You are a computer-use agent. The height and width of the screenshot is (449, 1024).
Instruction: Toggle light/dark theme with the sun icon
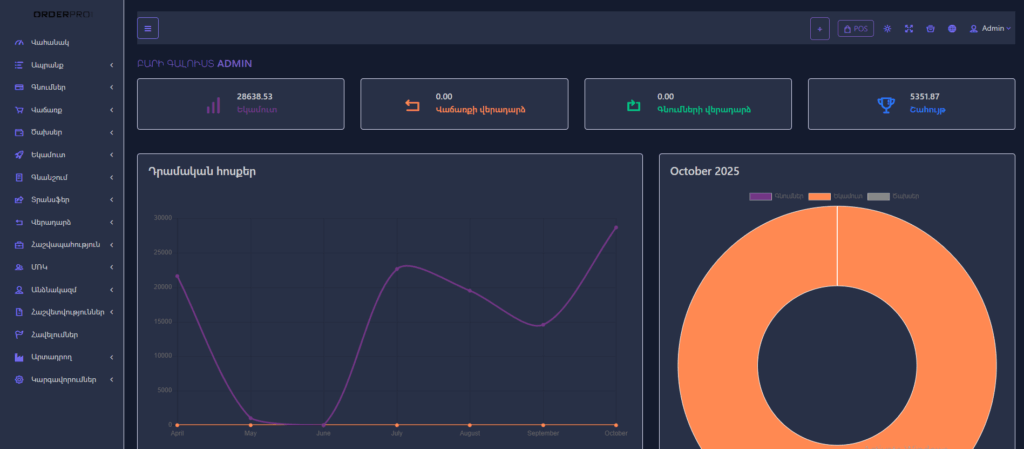[887, 29]
